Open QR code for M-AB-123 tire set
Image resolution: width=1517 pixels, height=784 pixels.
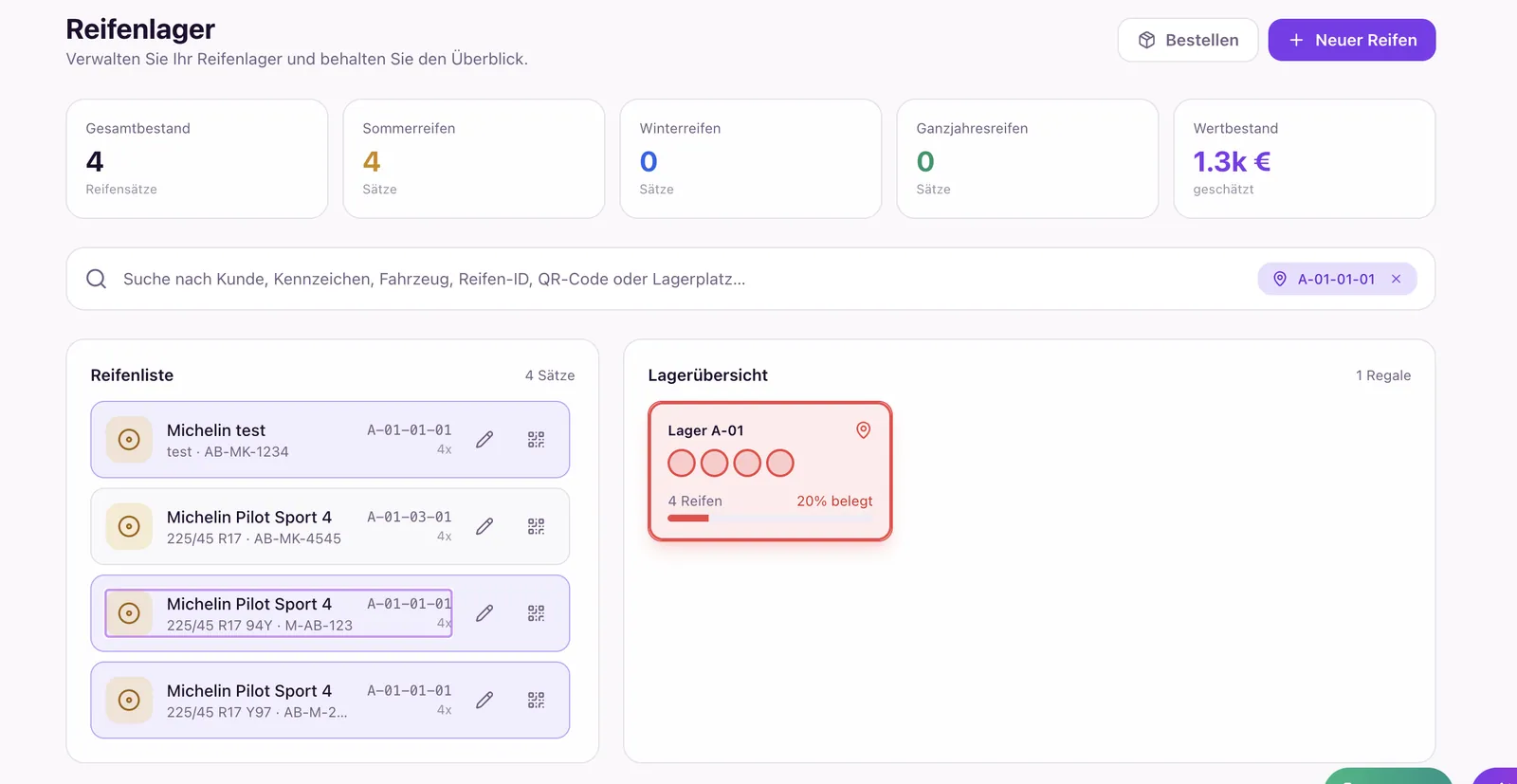tap(536, 613)
